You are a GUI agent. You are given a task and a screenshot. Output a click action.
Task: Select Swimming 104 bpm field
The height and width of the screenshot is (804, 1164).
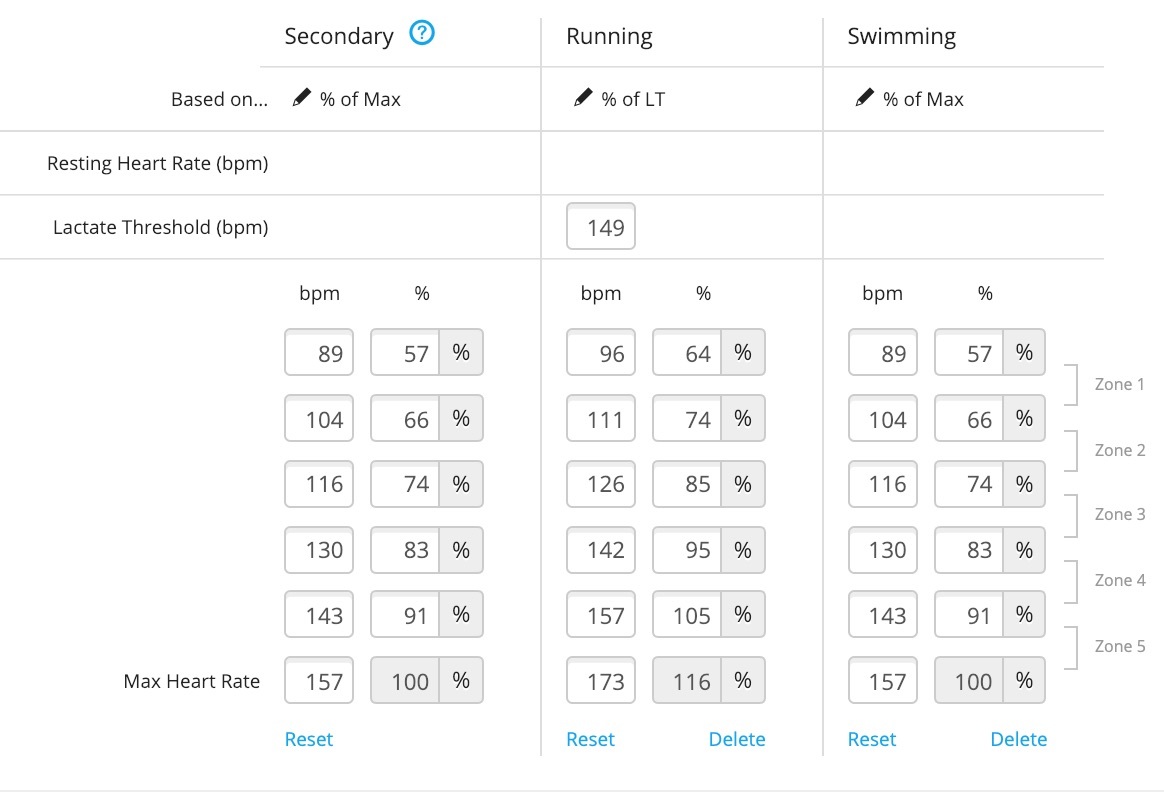(x=883, y=418)
